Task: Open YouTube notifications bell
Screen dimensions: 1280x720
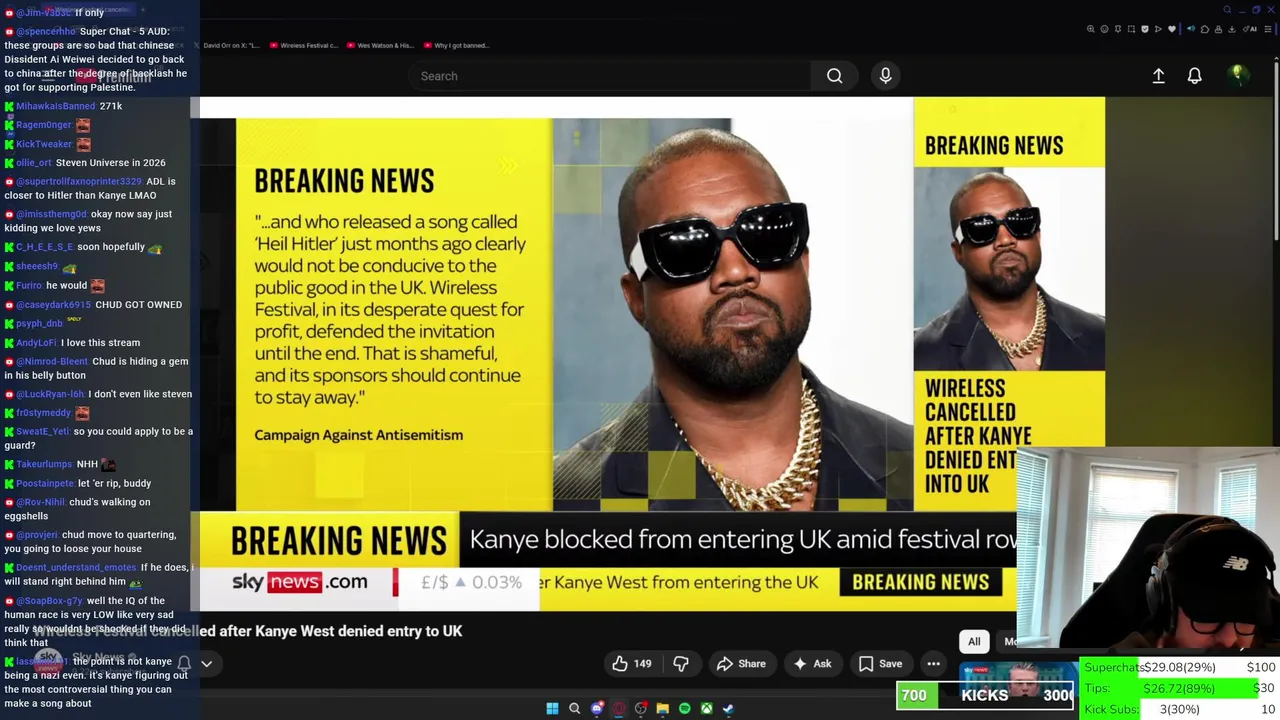Action: tap(1194, 76)
